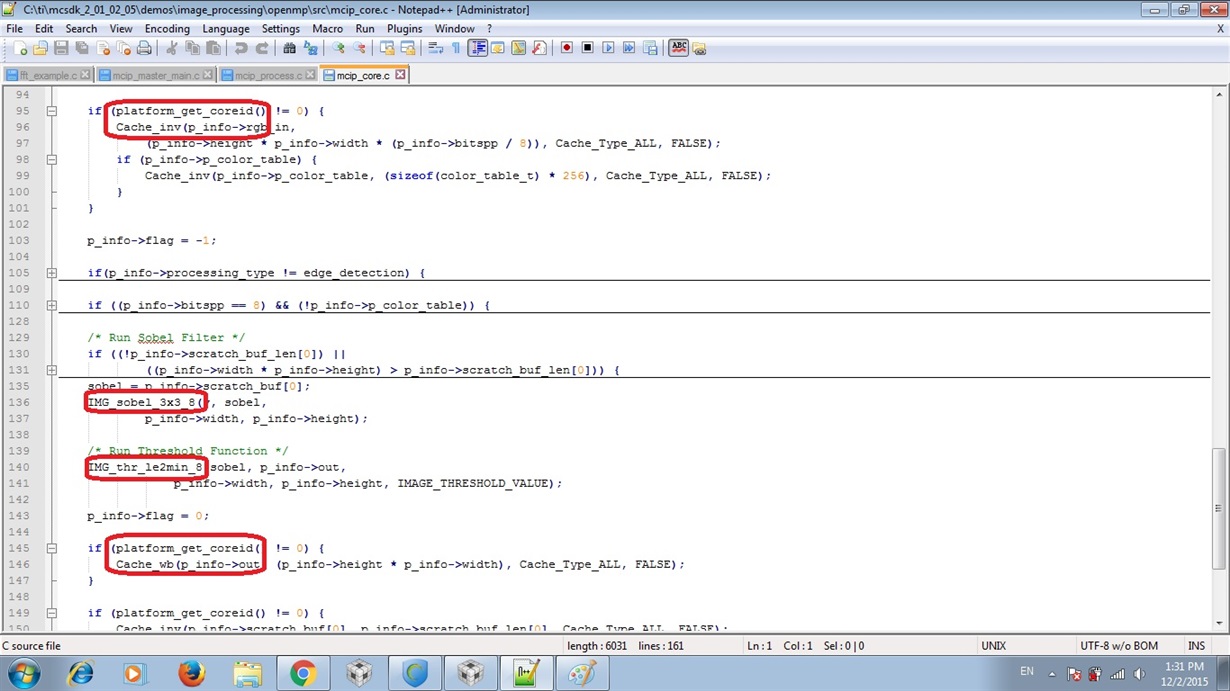This screenshot has height=691, width=1230.
Task: Open Internet Explorer from the taskbar
Action: click(79, 674)
